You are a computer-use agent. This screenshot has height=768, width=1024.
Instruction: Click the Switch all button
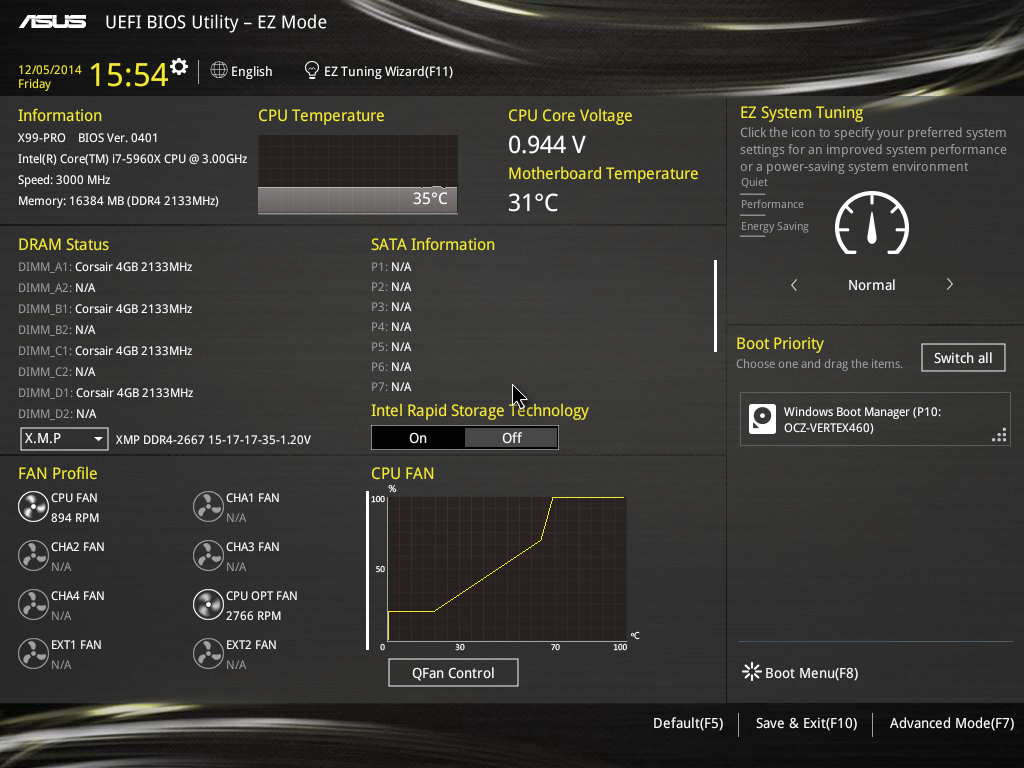click(x=963, y=358)
